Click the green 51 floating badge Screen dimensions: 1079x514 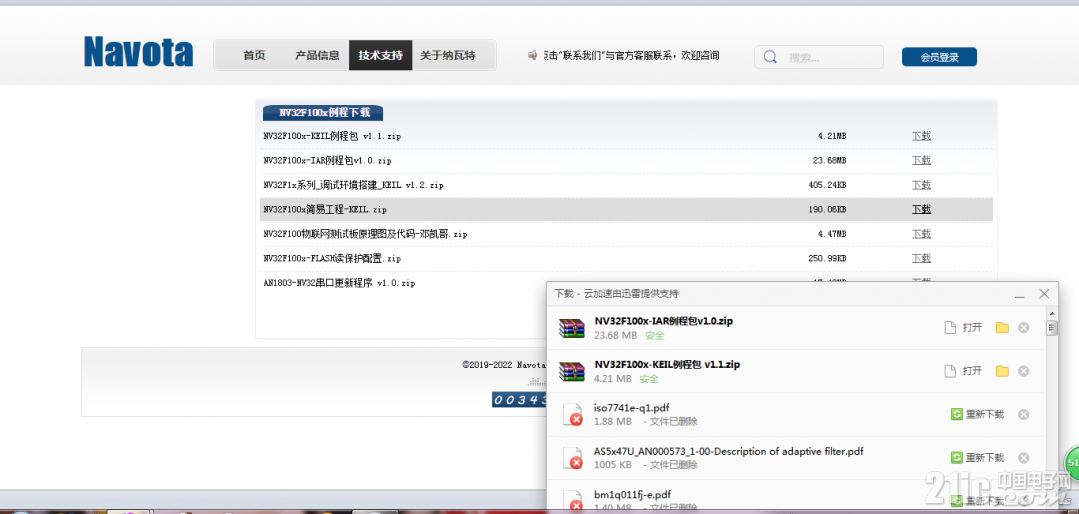(x=1072, y=463)
